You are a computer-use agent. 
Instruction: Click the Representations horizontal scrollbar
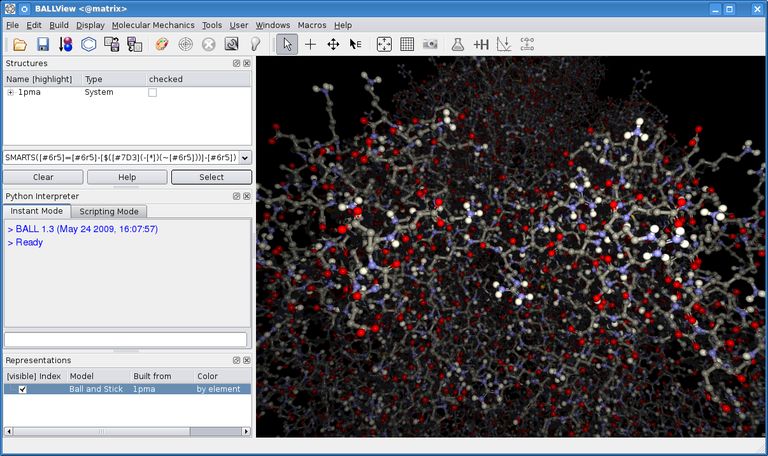click(127, 432)
